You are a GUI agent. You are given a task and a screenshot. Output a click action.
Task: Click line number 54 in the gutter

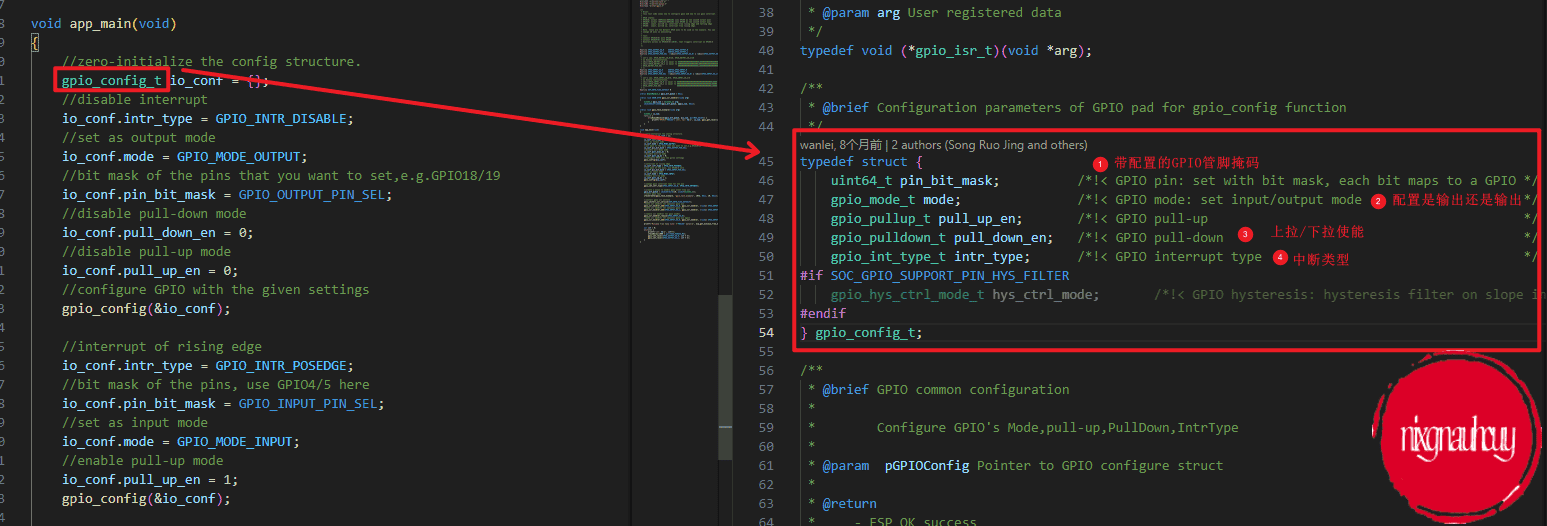[x=766, y=333]
